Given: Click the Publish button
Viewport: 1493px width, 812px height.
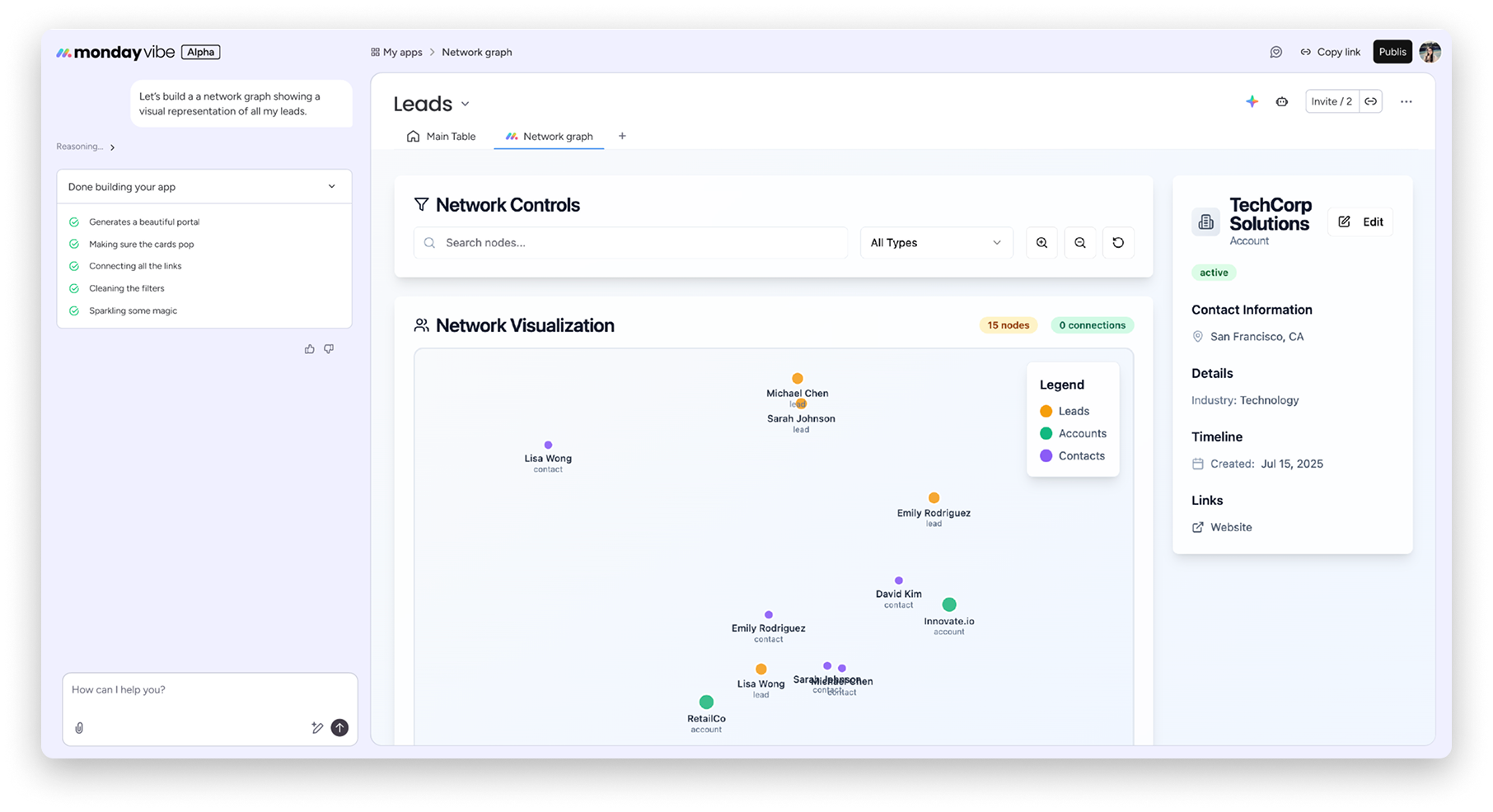Looking at the screenshot, I should click(x=1392, y=52).
